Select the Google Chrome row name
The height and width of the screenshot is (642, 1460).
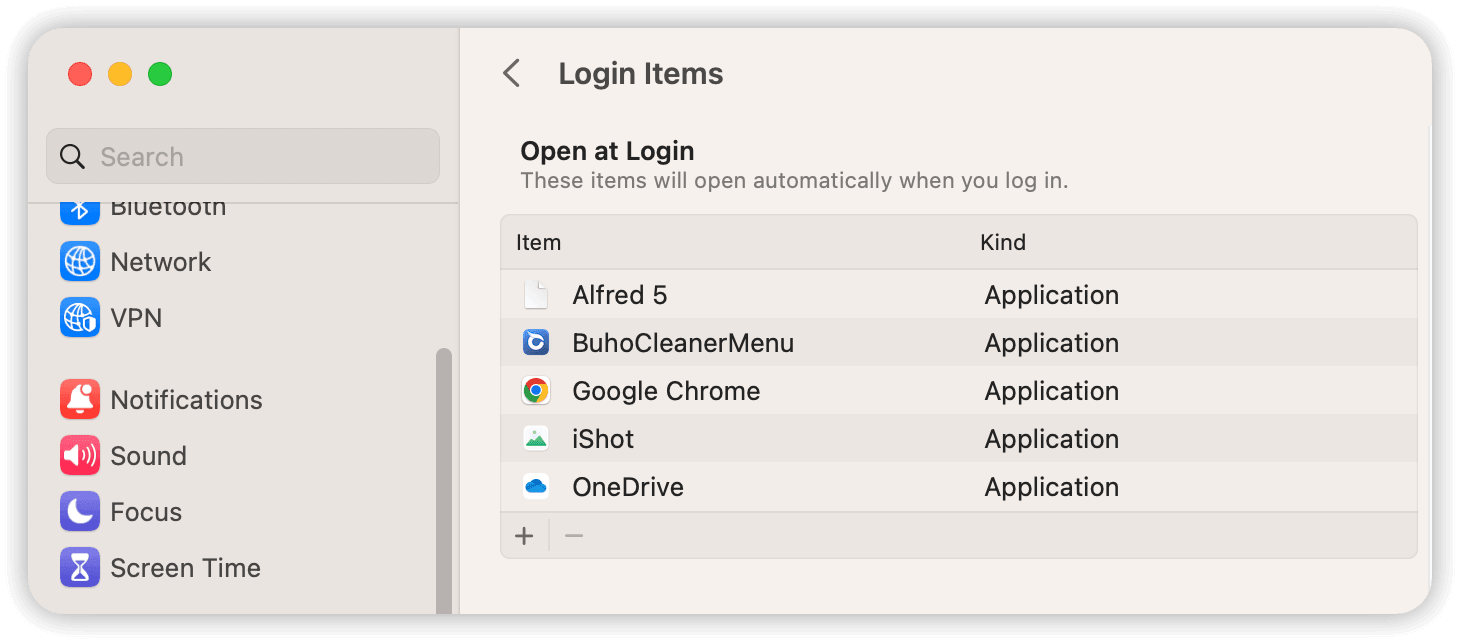pos(666,391)
